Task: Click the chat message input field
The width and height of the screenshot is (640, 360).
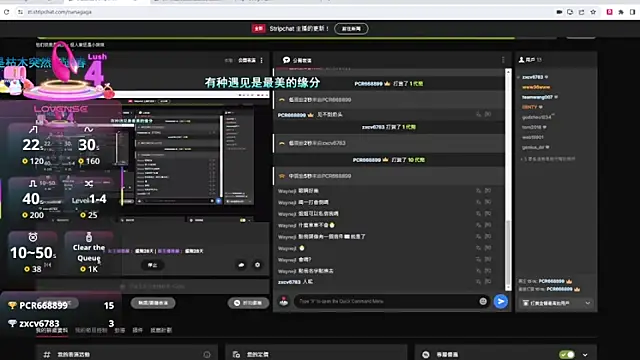Action: click(x=386, y=301)
